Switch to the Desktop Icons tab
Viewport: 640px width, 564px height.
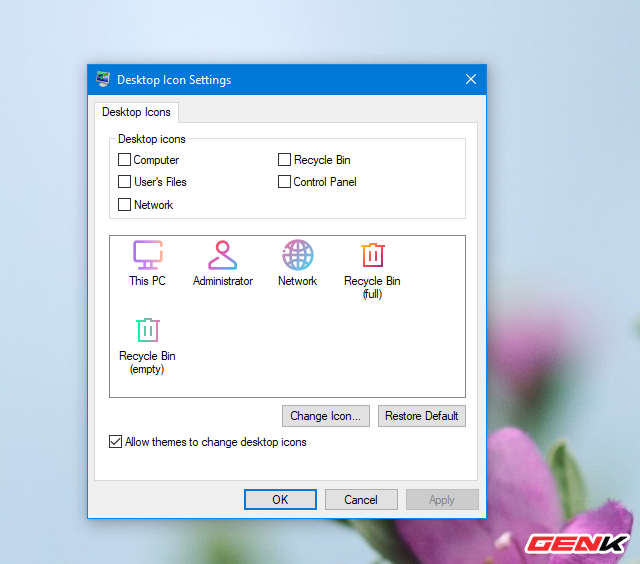pyautogui.click(x=136, y=112)
